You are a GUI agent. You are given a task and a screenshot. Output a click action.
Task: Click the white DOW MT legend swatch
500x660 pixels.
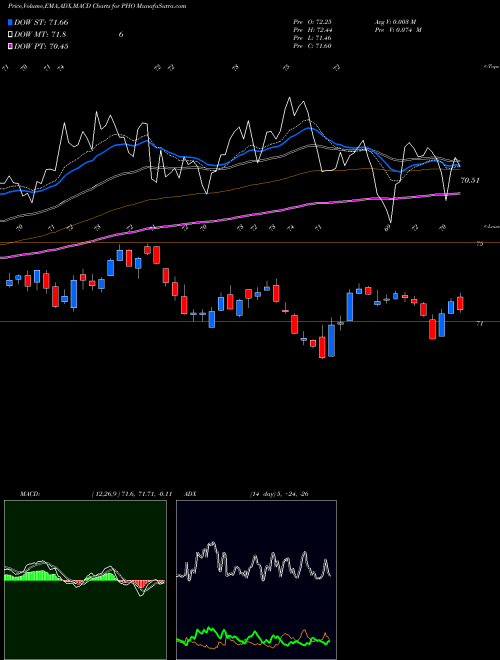click(x=10, y=34)
